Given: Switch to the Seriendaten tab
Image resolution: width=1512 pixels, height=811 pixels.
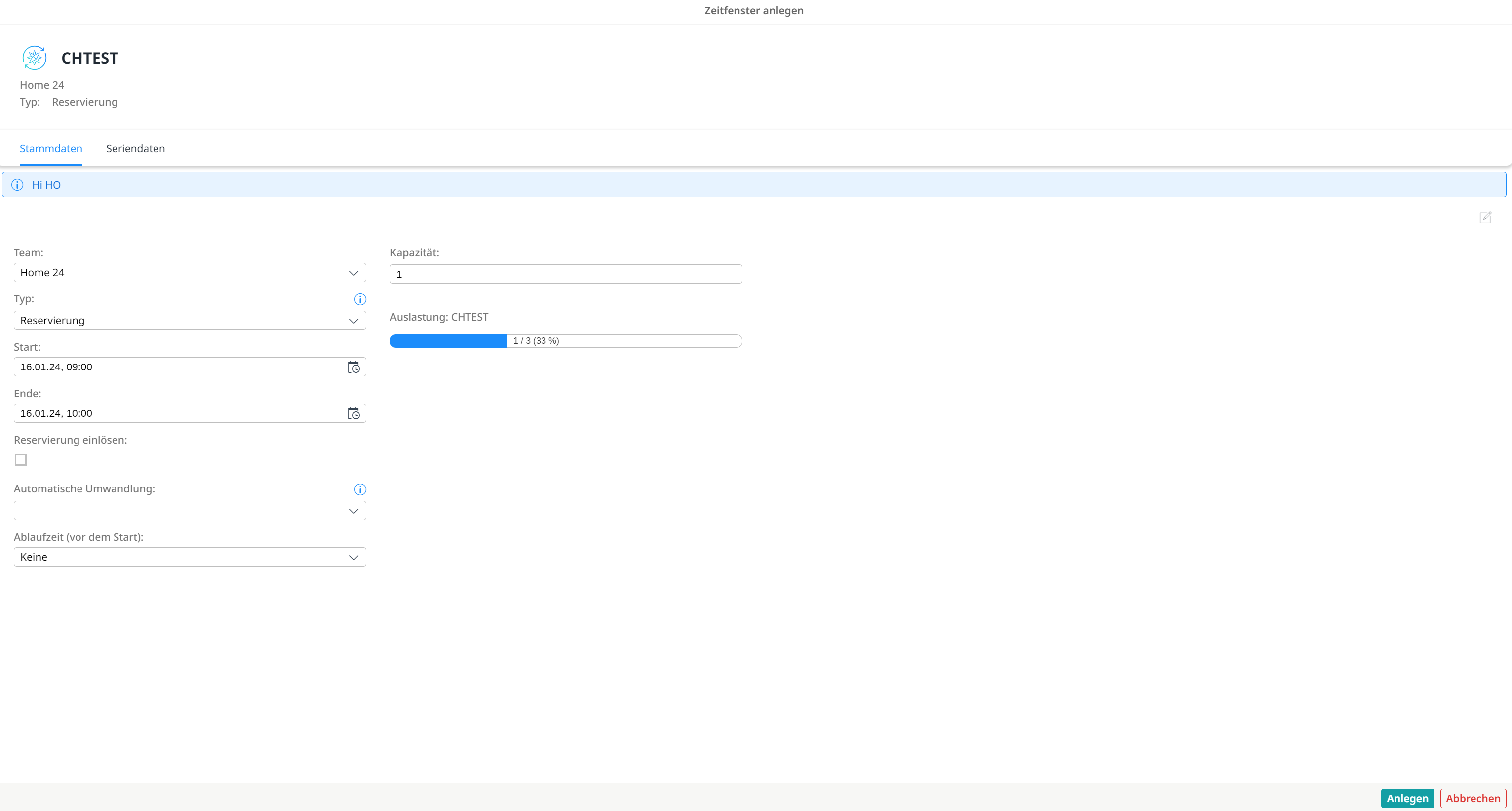Looking at the screenshot, I should coord(135,149).
